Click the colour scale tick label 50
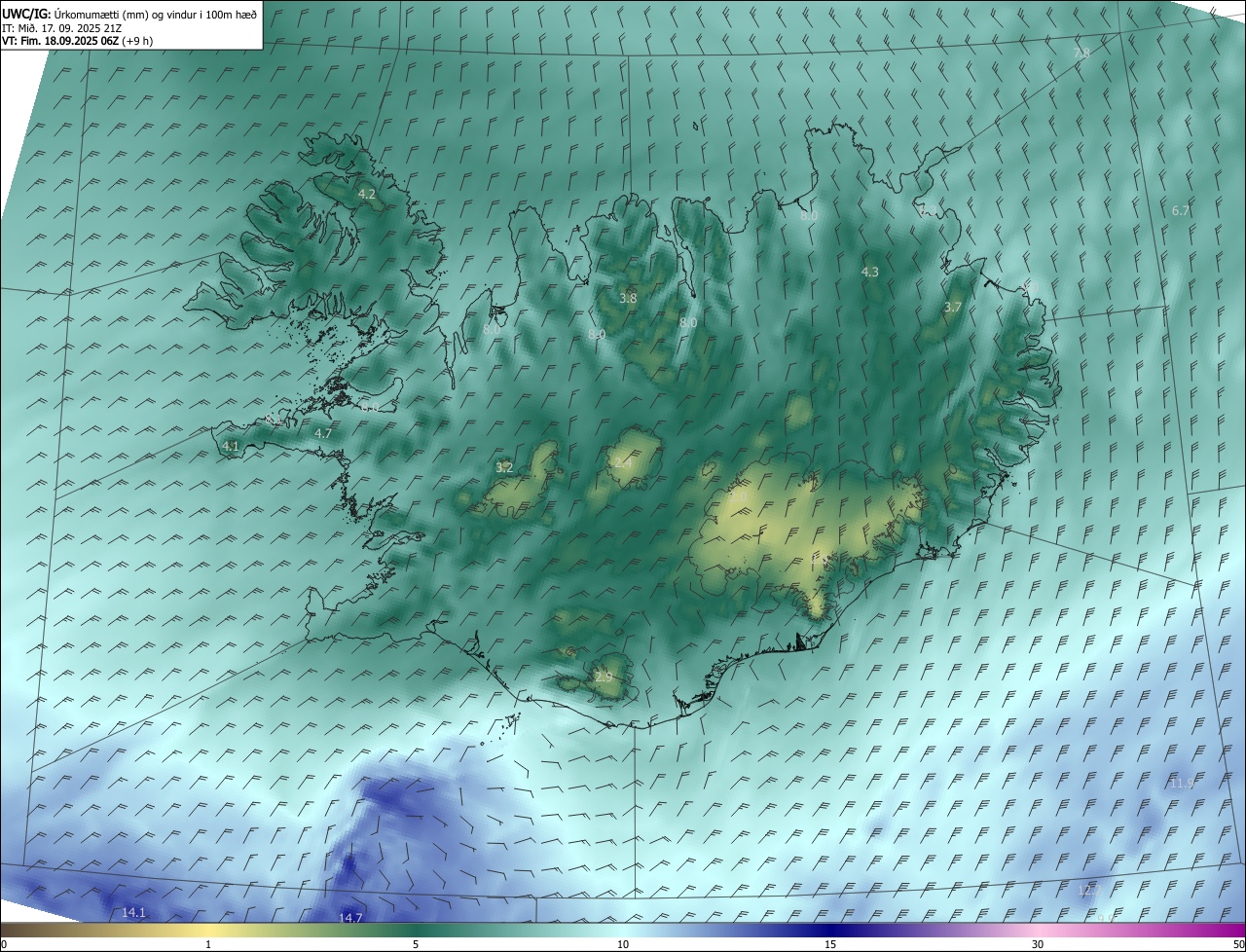This screenshot has width=1246, height=952. [1238, 944]
